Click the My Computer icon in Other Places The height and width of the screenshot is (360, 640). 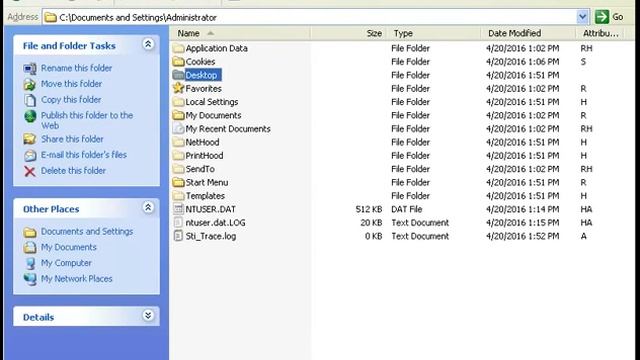(30, 263)
